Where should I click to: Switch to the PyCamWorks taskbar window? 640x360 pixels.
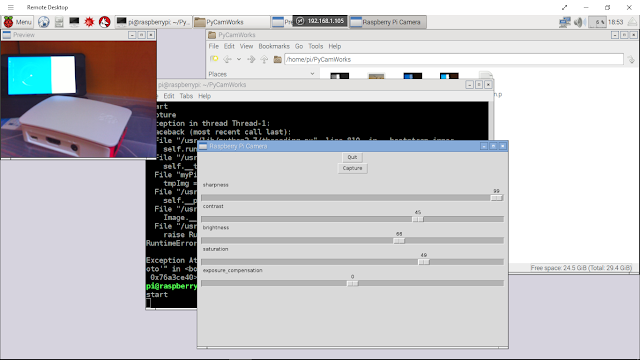pos(231,22)
